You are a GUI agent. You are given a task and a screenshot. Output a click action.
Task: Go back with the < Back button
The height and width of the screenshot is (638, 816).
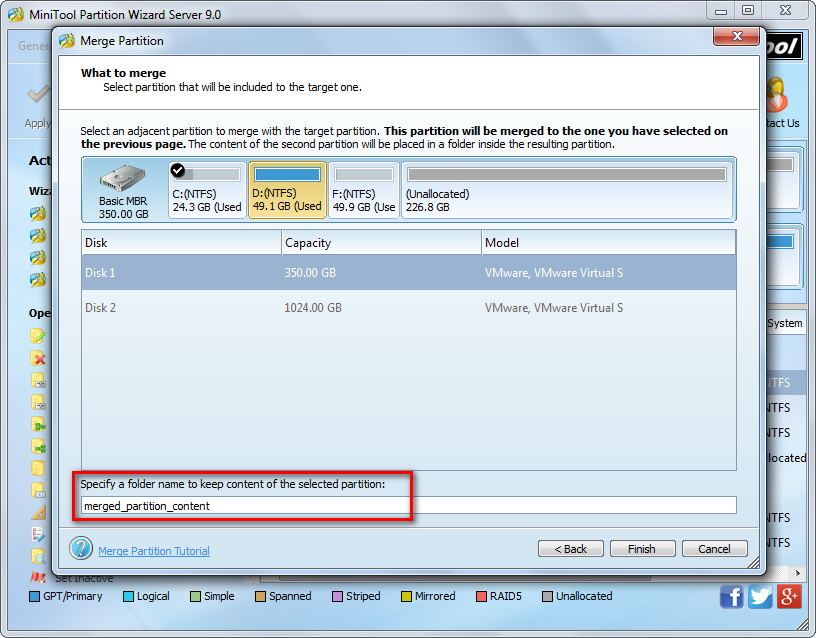click(570, 548)
